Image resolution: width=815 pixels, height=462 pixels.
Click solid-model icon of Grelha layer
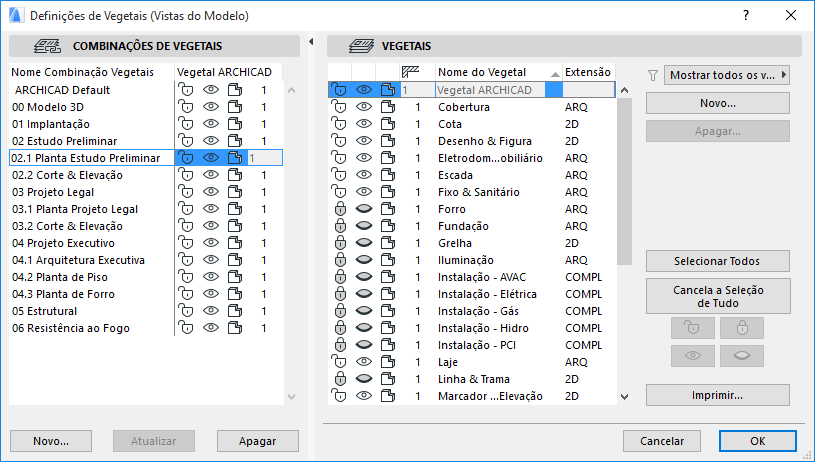tap(387, 243)
